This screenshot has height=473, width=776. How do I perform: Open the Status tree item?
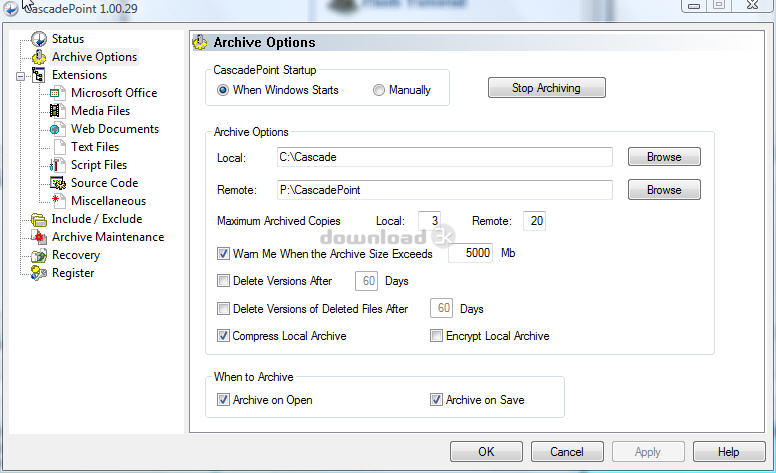click(68, 39)
